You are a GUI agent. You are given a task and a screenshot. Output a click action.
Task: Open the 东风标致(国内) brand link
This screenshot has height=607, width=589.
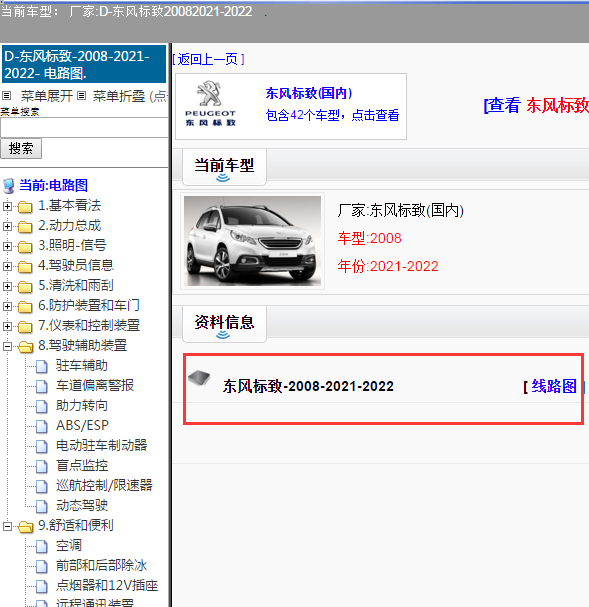pyautogui.click(x=309, y=93)
